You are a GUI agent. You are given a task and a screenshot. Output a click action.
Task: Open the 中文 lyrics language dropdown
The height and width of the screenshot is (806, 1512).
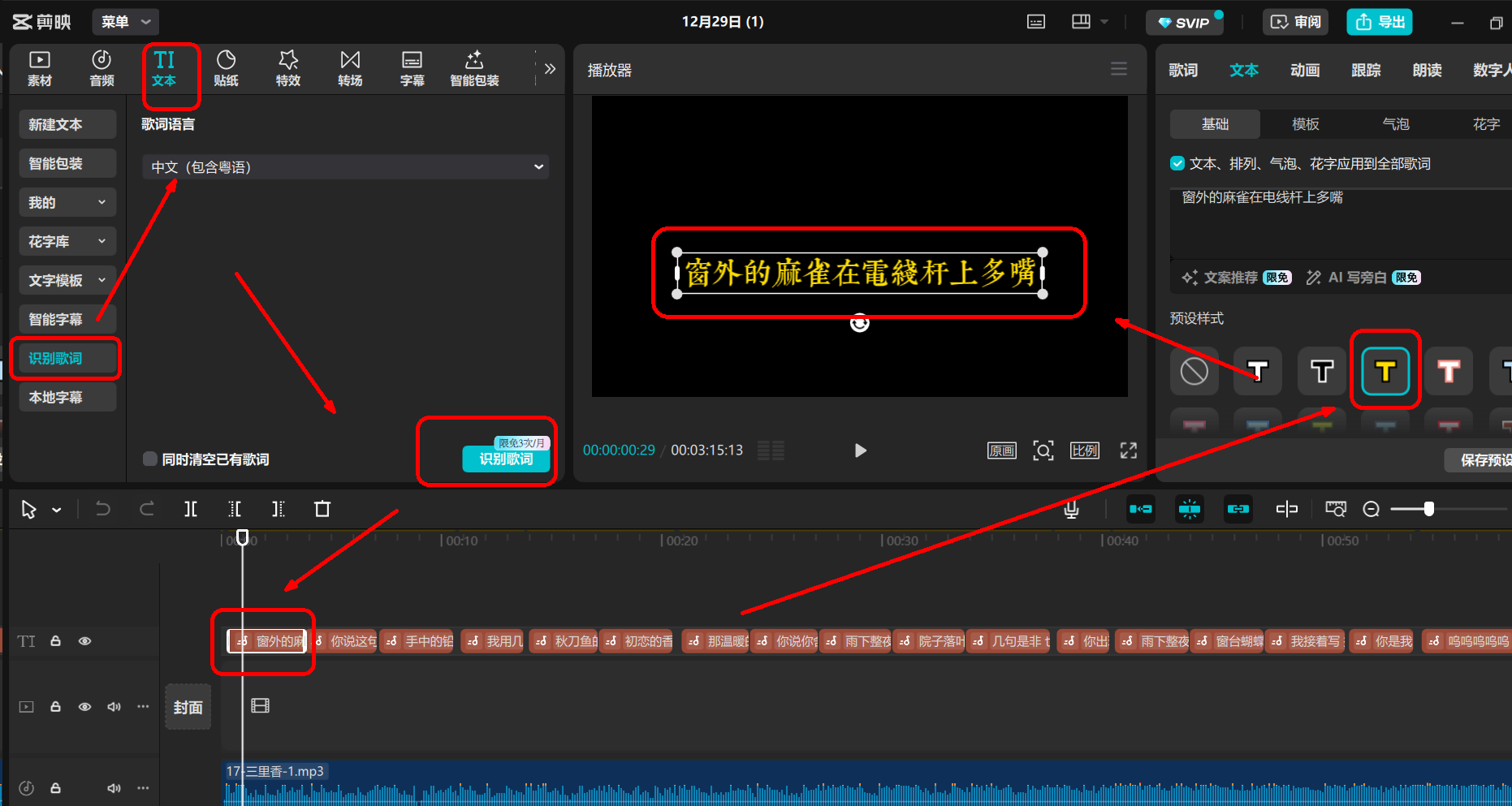[346, 166]
